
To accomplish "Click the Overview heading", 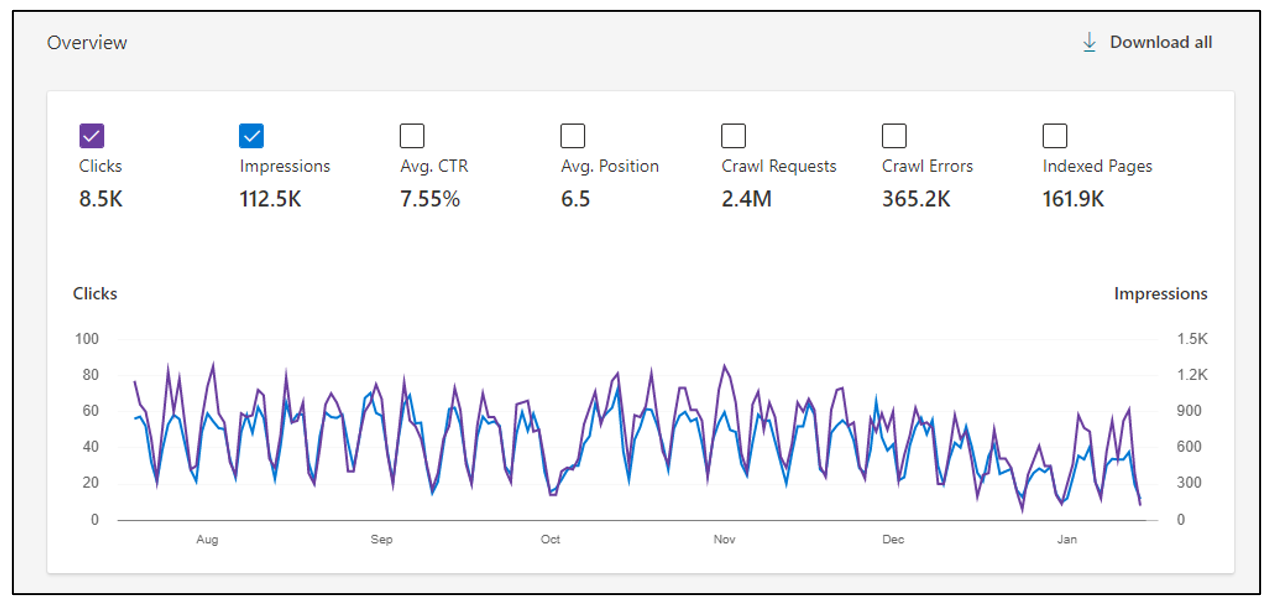I will (x=87, y=43).
